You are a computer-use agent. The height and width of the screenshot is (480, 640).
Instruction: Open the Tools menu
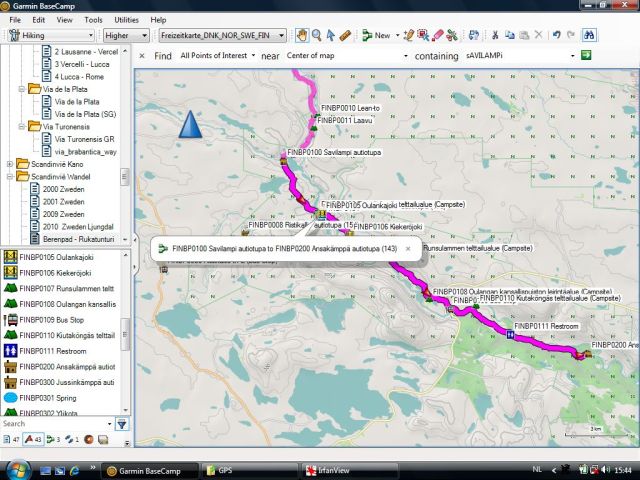pyautogui.click(x=93, y=19)
